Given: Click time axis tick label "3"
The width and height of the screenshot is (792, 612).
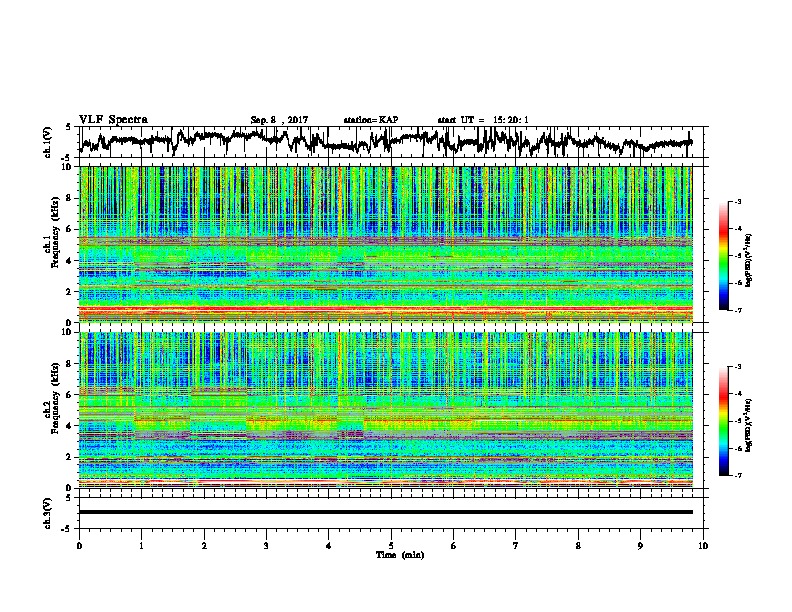Looking at the screenshot, I should [x=267, y=546].
